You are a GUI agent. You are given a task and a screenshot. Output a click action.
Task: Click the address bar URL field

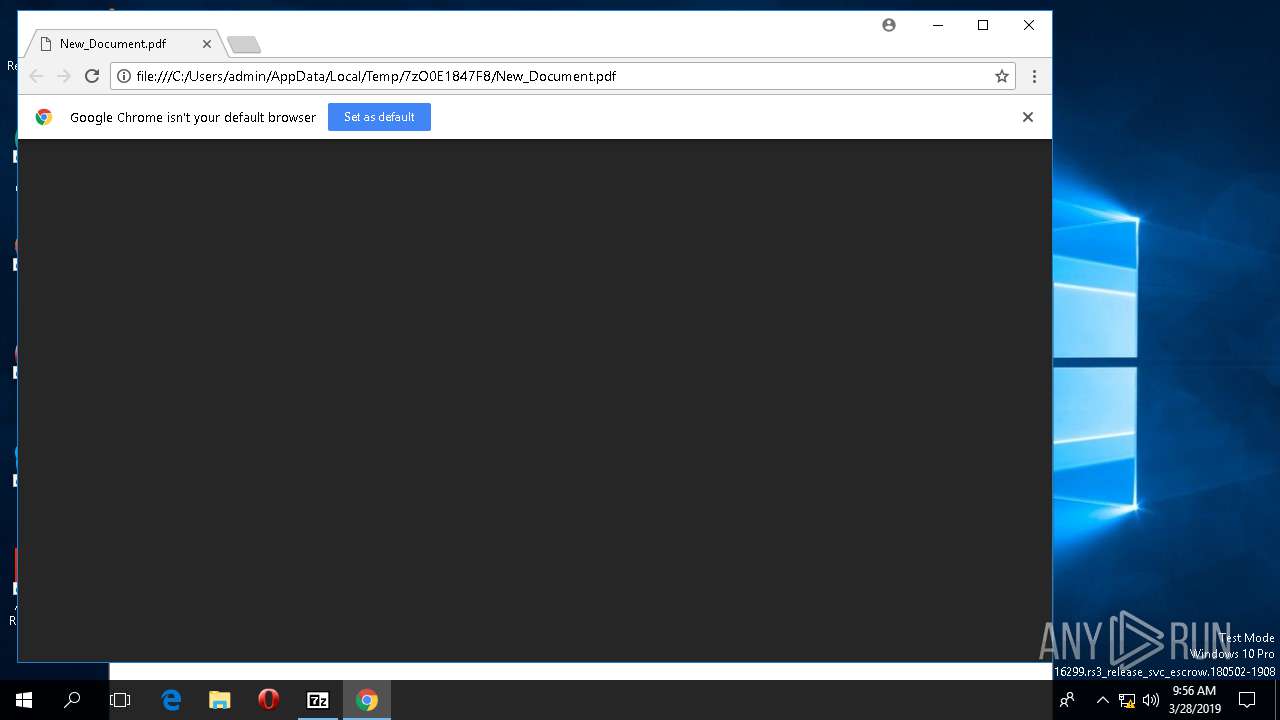(562, 76)
